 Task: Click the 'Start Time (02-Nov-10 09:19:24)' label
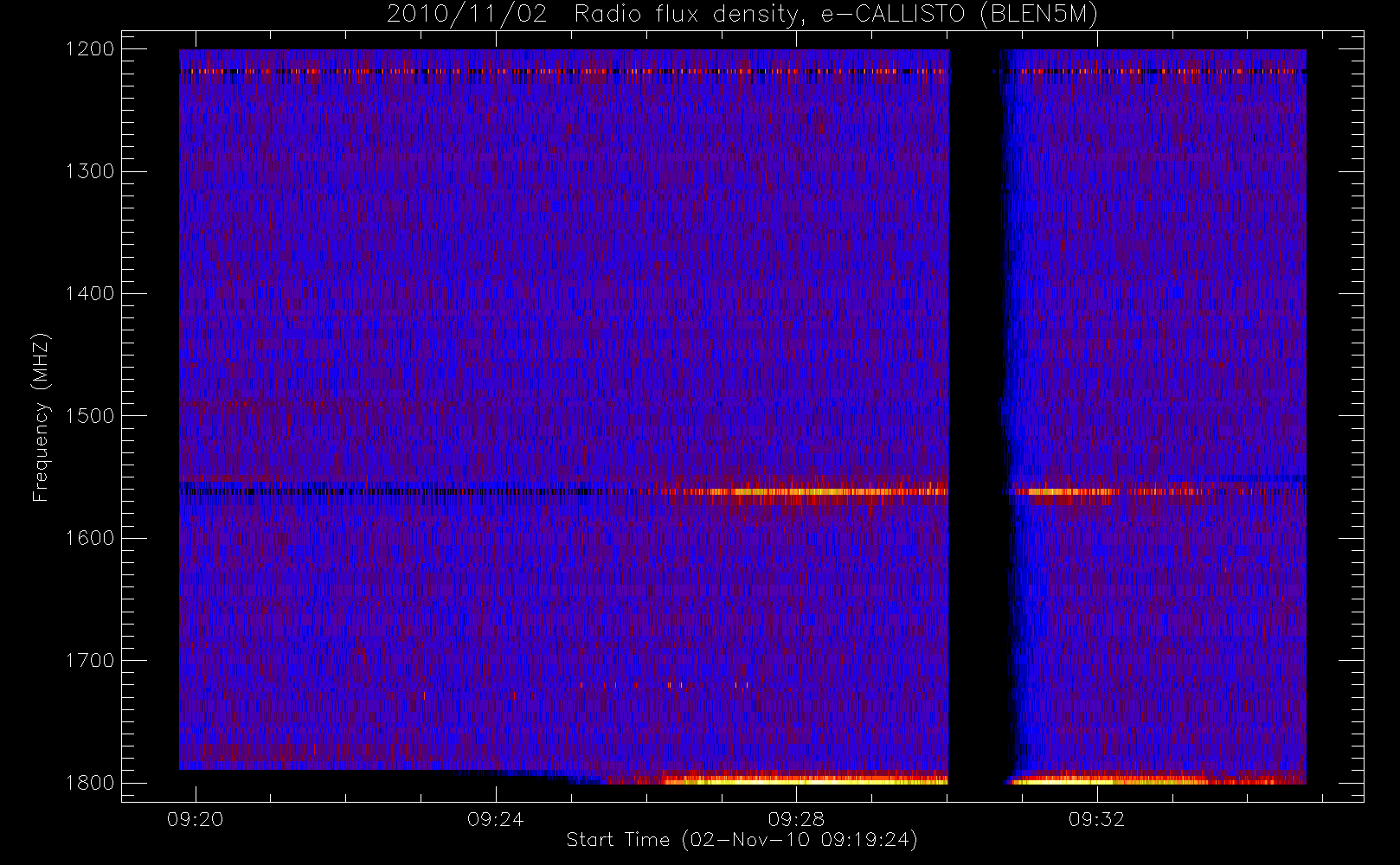tap(742, 839)
